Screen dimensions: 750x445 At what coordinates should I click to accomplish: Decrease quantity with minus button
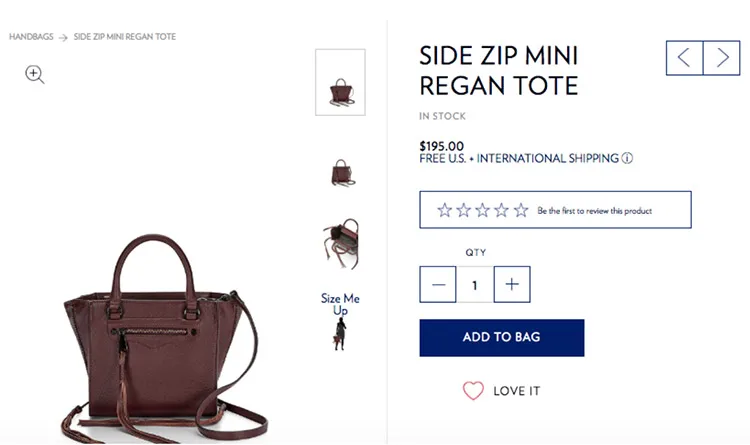click(x=438, y=285)
